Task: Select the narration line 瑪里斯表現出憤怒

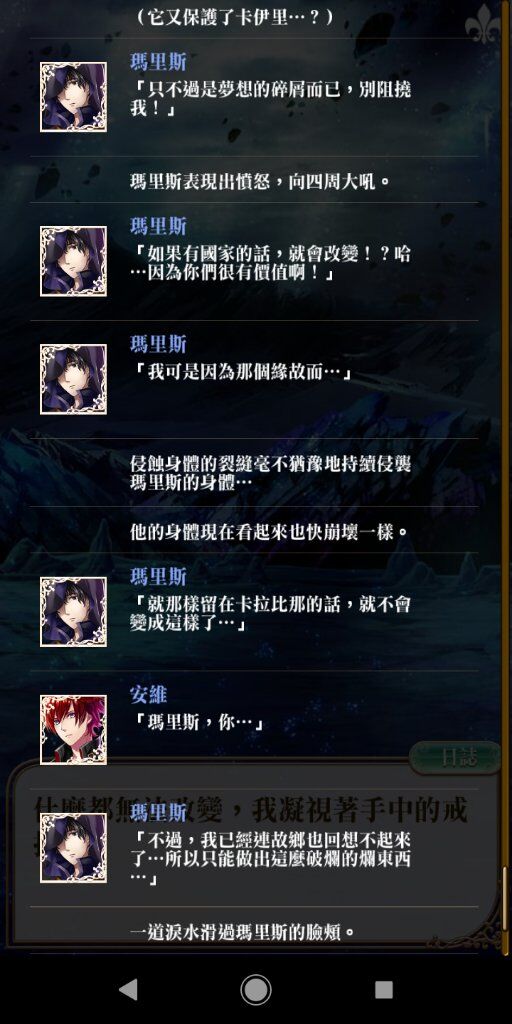Action: pyautogui.click(x=260, y=180)
